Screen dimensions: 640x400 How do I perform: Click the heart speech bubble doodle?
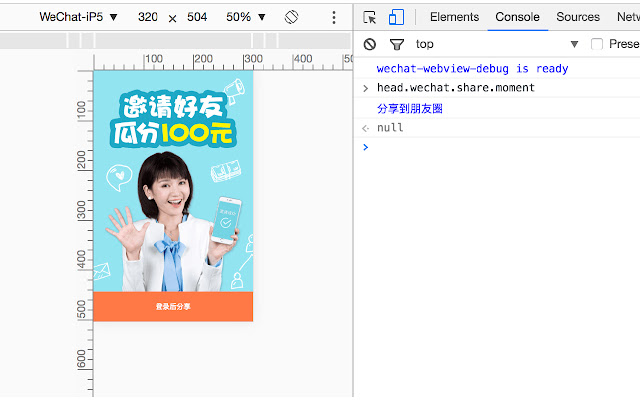pyautogui.click(x=119, y=178)
